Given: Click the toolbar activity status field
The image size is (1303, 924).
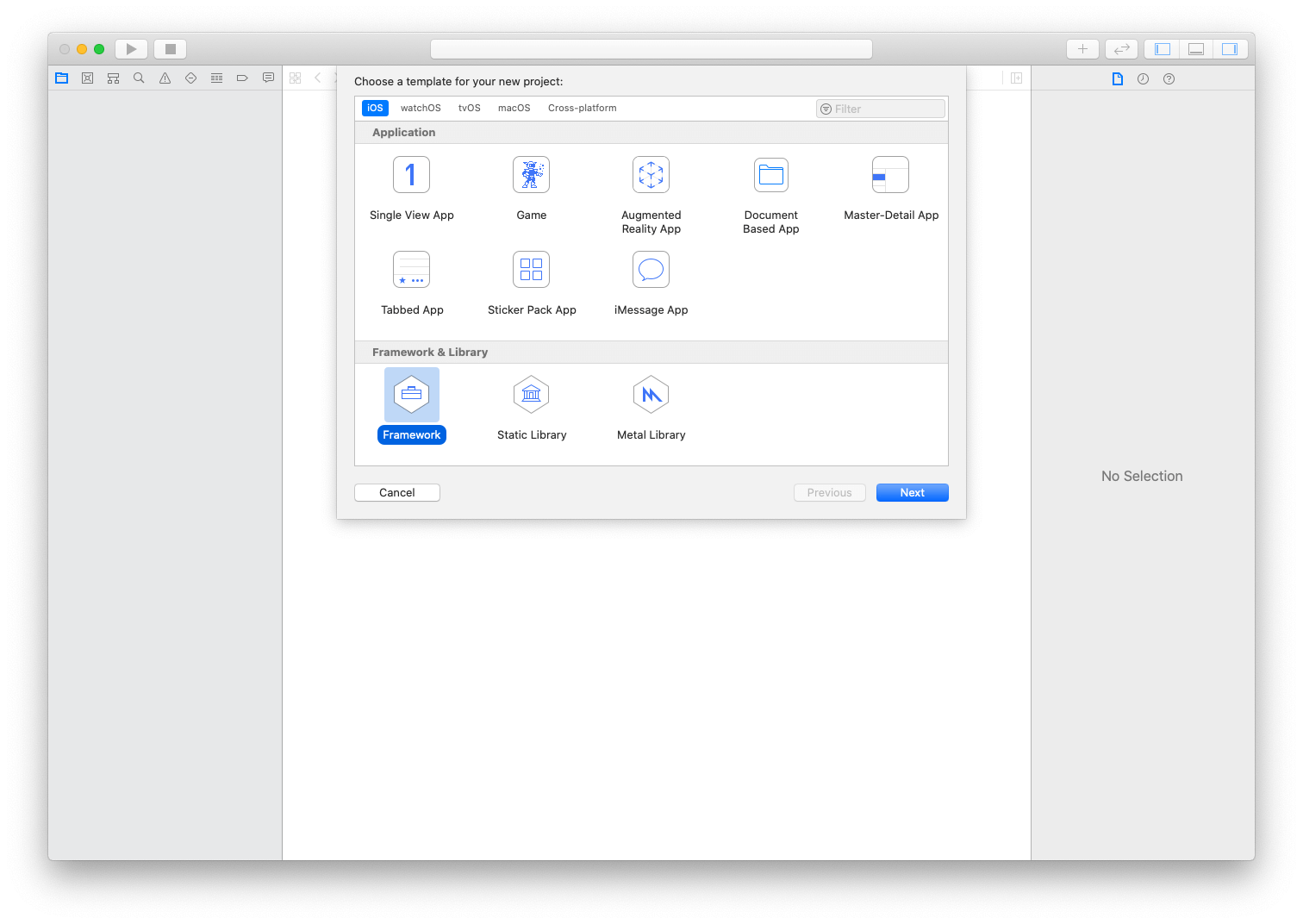Looking at the screenshot, I should (651, 49).
